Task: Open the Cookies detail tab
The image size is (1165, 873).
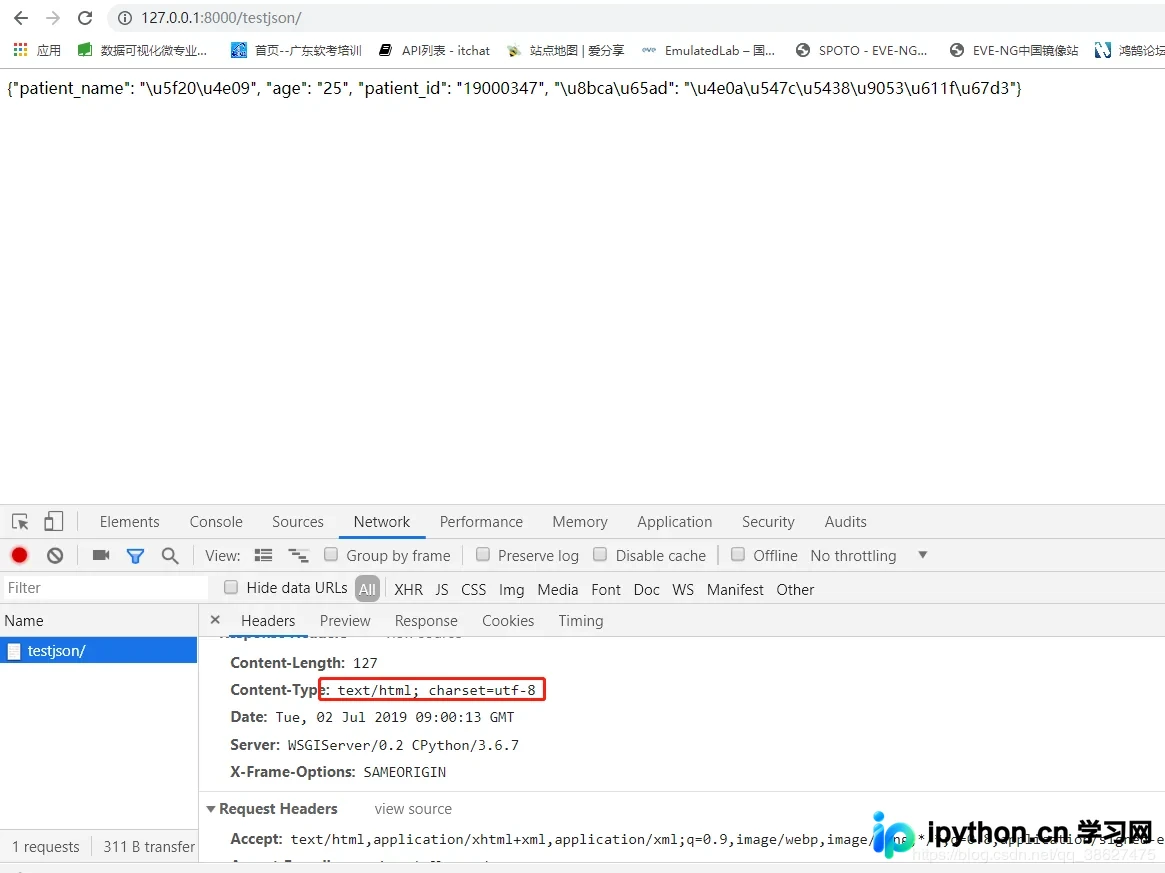Action: [x=508, y=620]
